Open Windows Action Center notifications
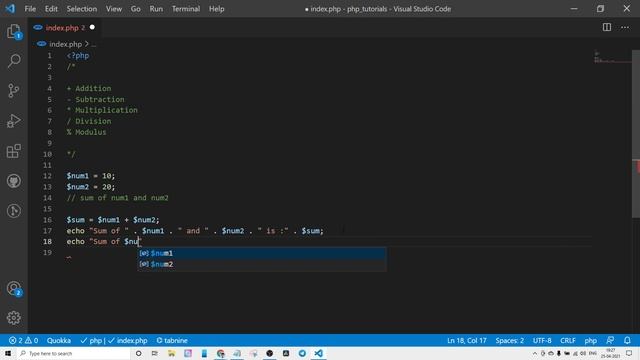 (x=629, y=353)
